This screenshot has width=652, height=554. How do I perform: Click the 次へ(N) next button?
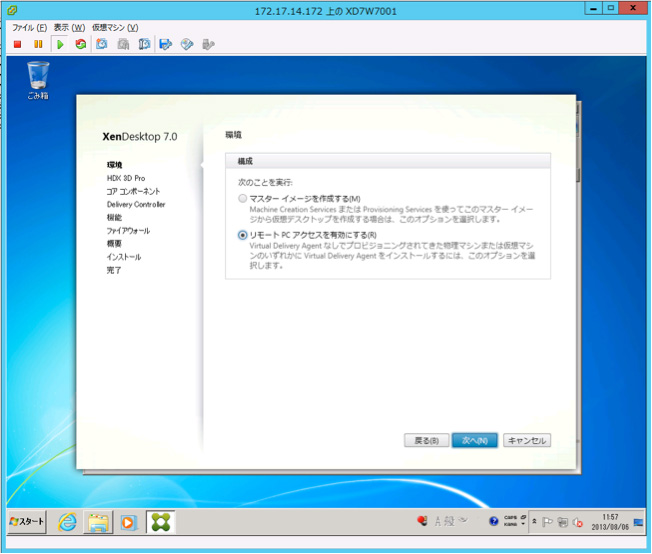(474, 440)
